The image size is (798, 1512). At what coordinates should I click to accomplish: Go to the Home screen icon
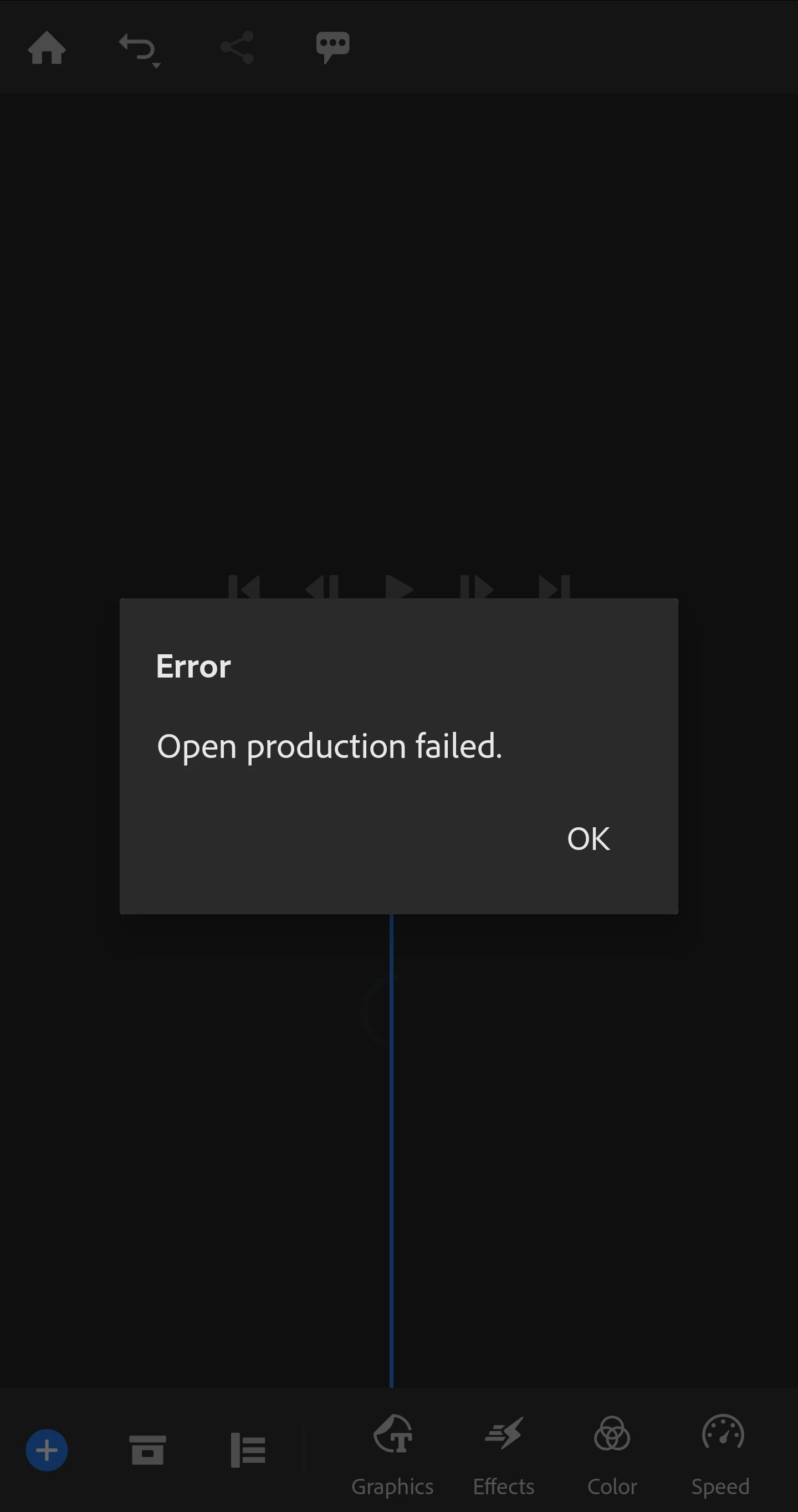coord(47,48)
